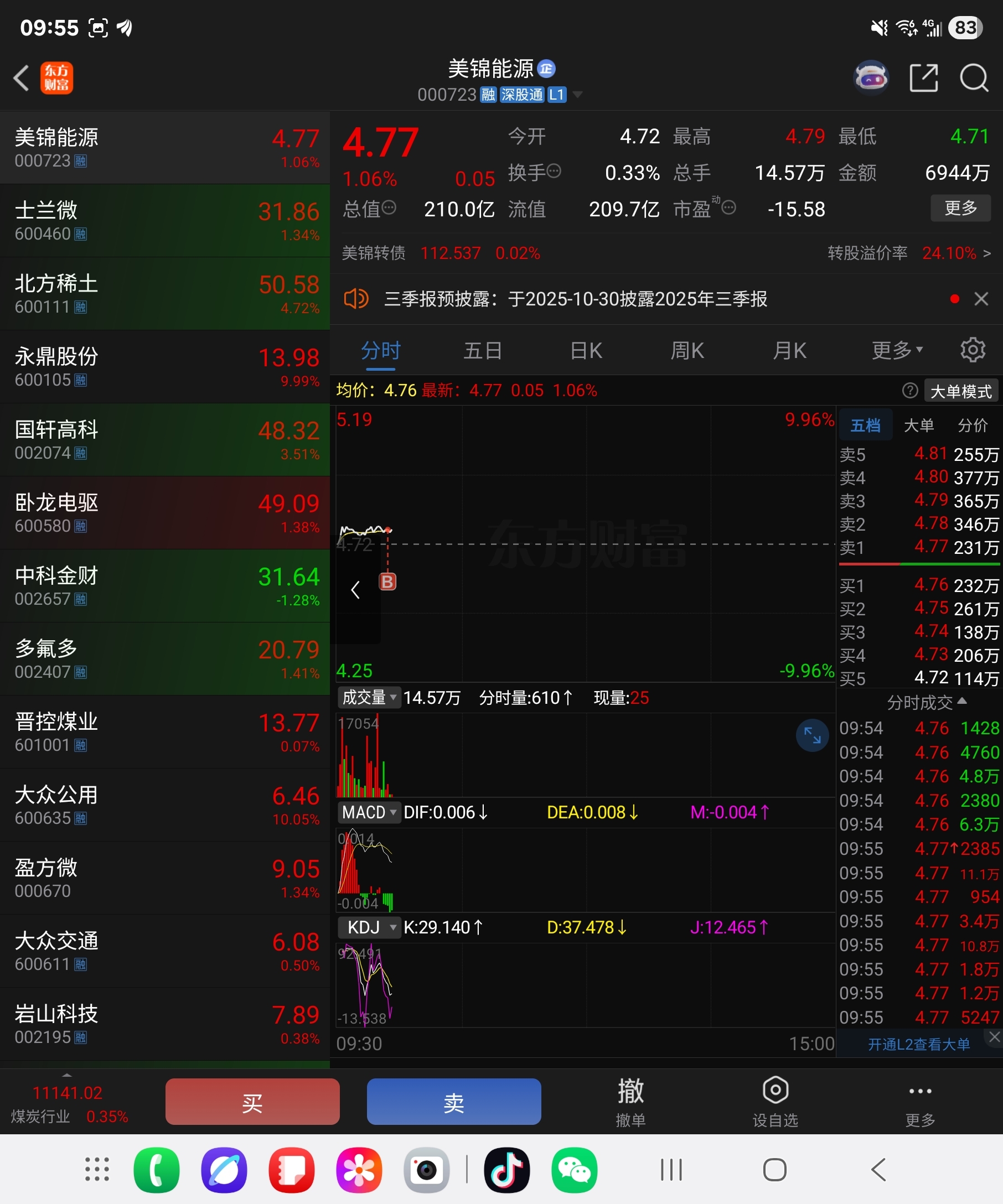The width and height of the screenshot is (1003, 1204).
Task: Open the MACD indicator dropdown
Action: point(369,812)
